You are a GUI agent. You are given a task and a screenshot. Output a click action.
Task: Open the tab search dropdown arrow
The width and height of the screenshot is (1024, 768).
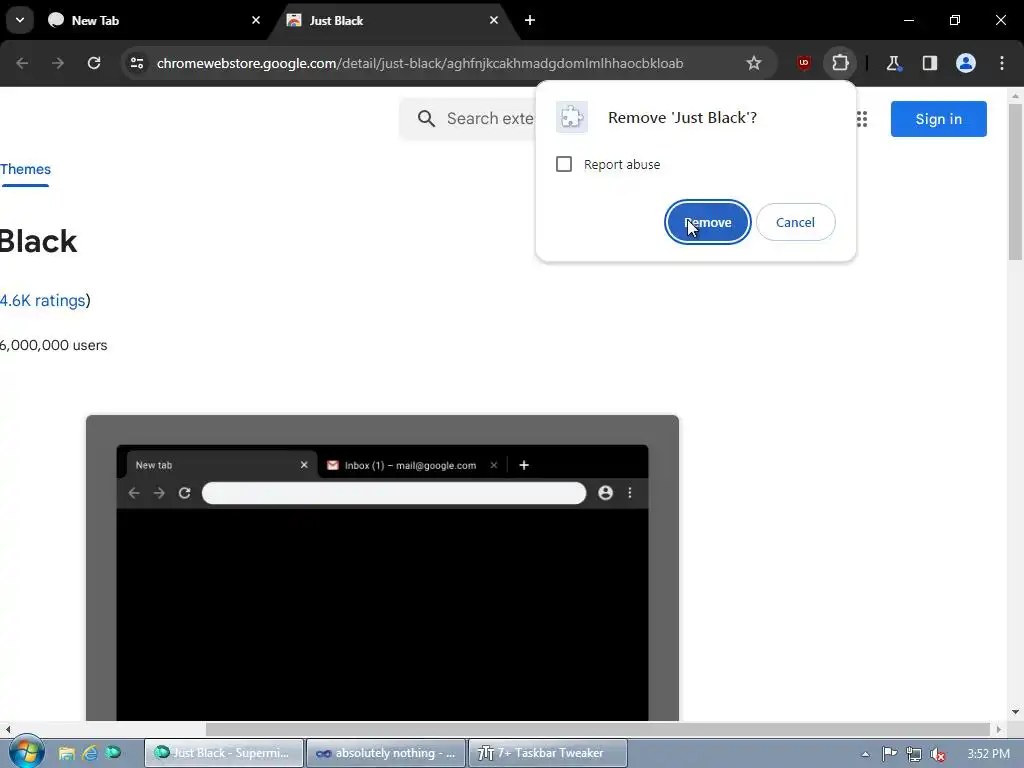coord(20,20)
